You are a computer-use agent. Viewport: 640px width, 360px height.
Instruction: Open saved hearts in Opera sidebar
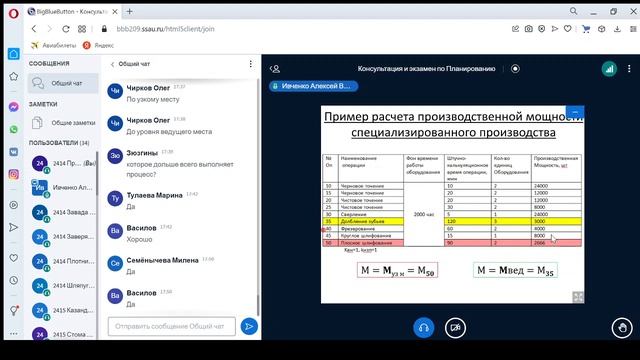click(13, 258)
